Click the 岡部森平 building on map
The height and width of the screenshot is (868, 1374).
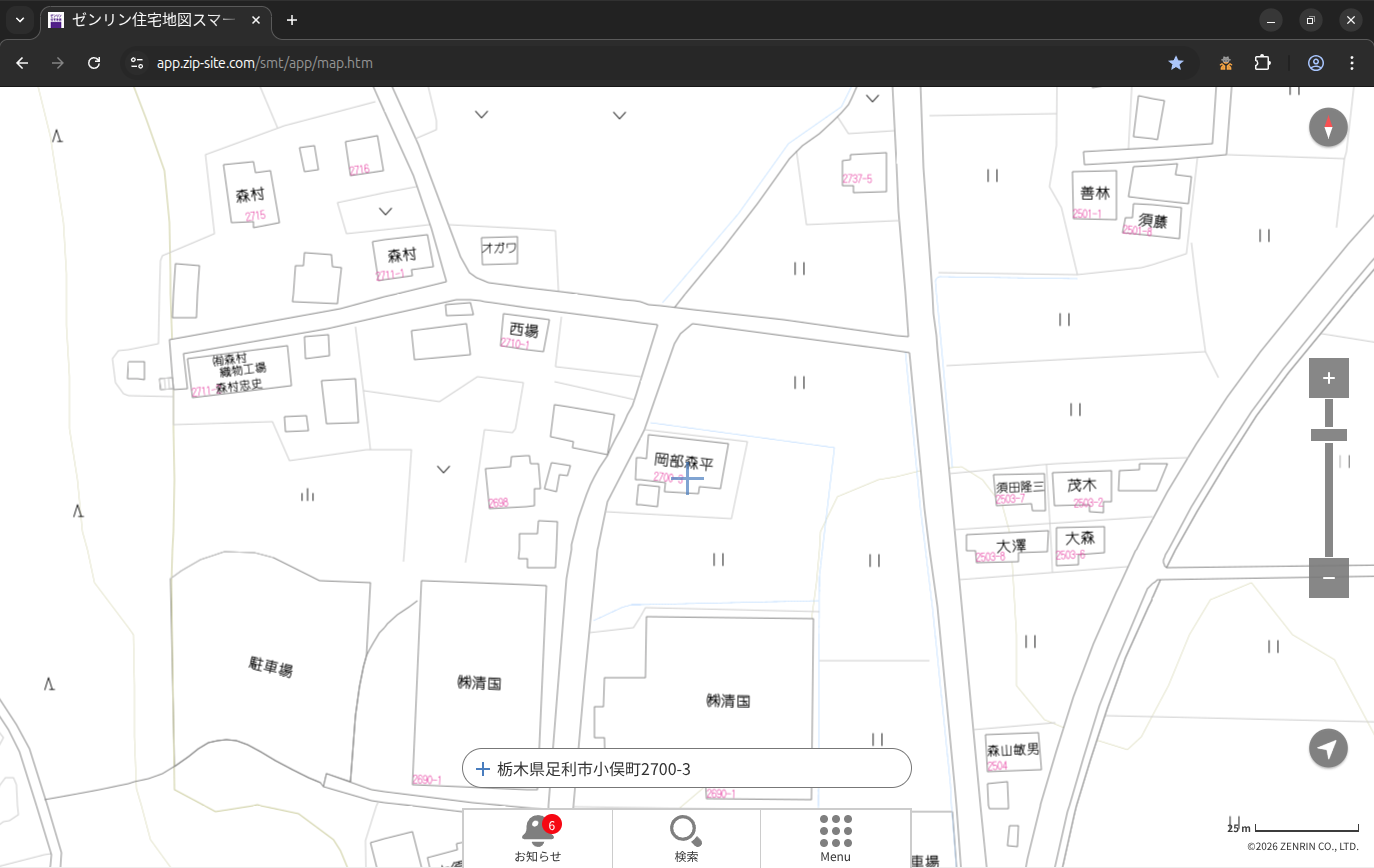[684, 463]
